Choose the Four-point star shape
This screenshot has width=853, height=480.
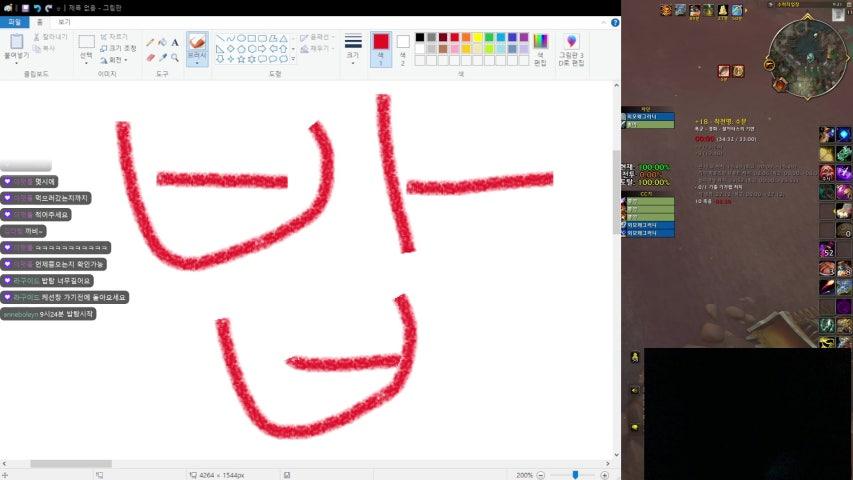point(231,59)
